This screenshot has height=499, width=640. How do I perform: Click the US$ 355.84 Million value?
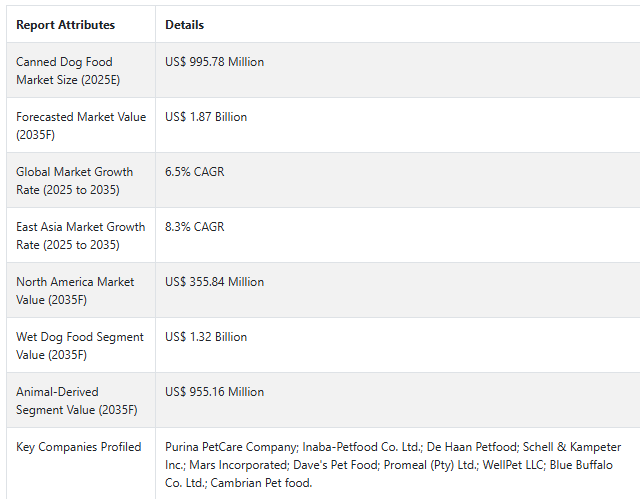tap(215, 282)
